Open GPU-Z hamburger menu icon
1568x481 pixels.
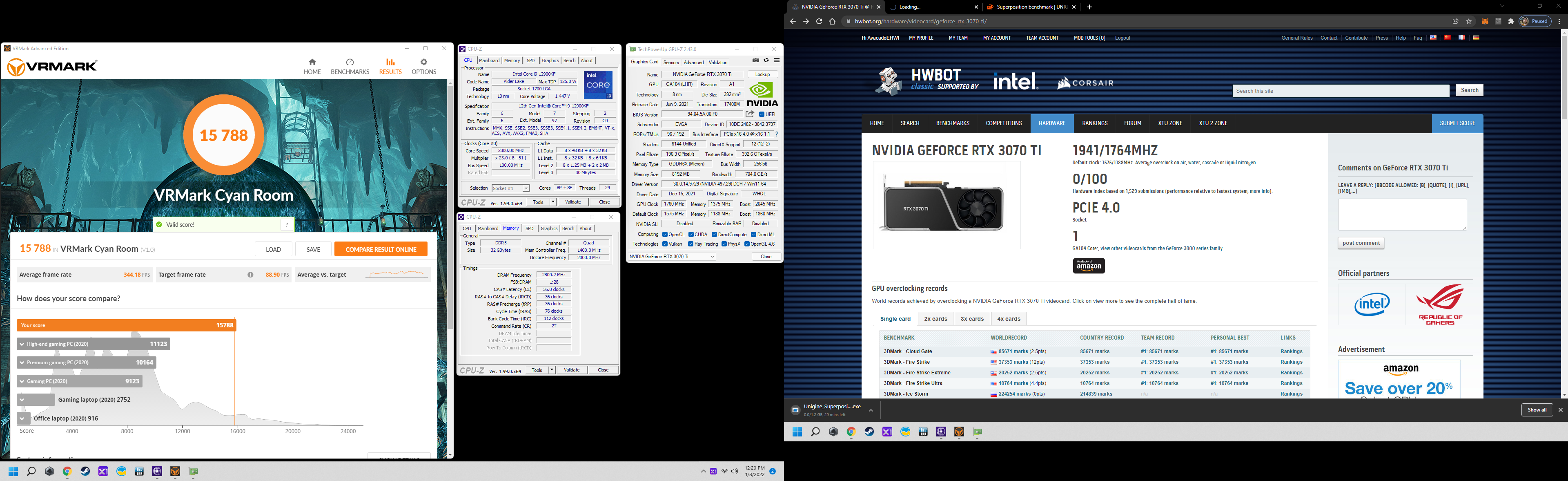pyautogui.click(x=777, y=60)
